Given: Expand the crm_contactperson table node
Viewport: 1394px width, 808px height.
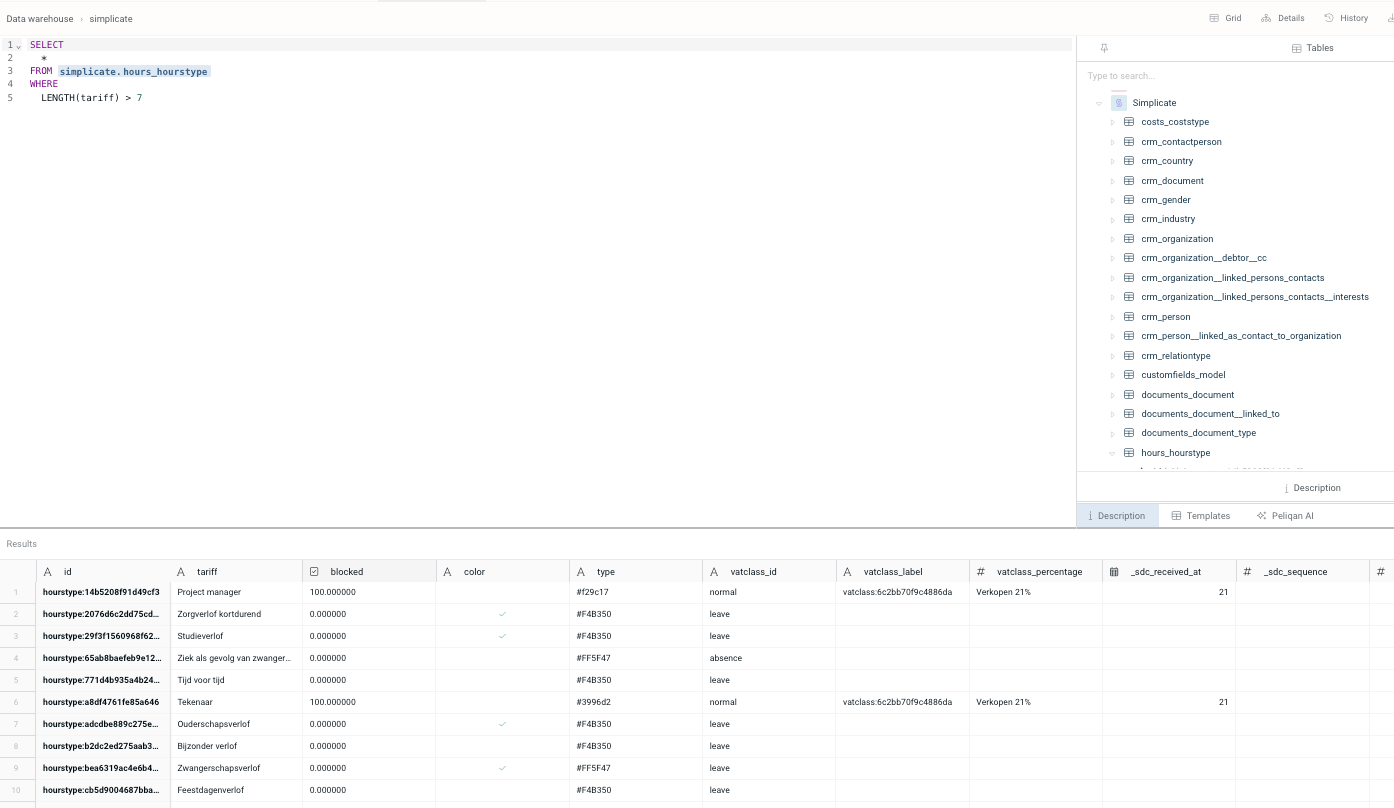Looking at the screenshot, I should (1112, 142).
